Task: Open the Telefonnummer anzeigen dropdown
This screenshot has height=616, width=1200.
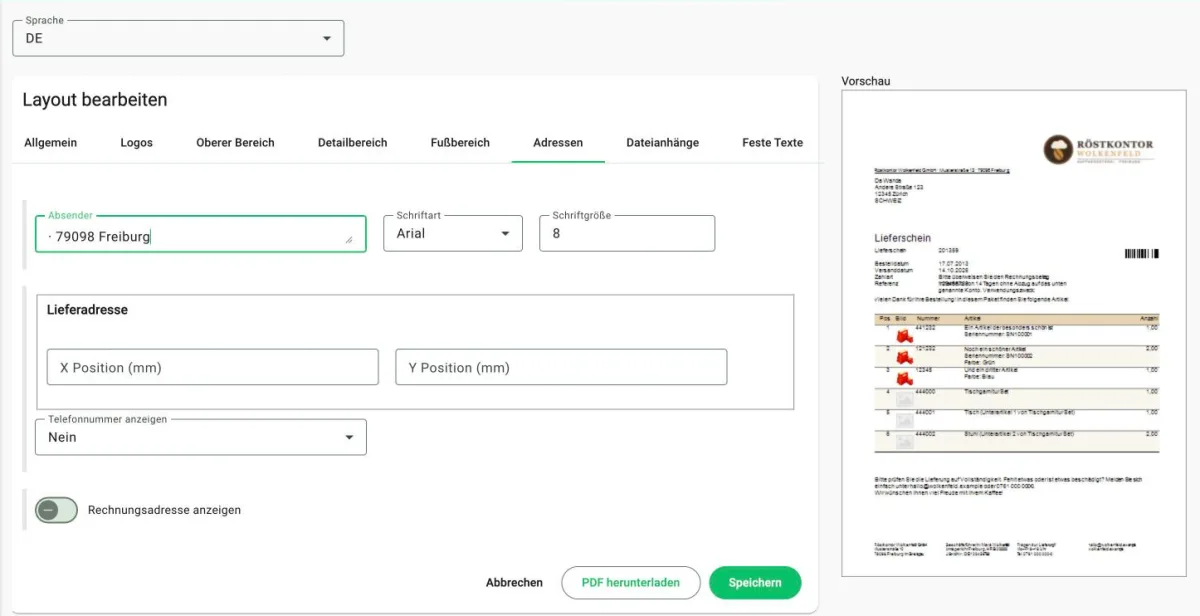Action: [201, 437]
